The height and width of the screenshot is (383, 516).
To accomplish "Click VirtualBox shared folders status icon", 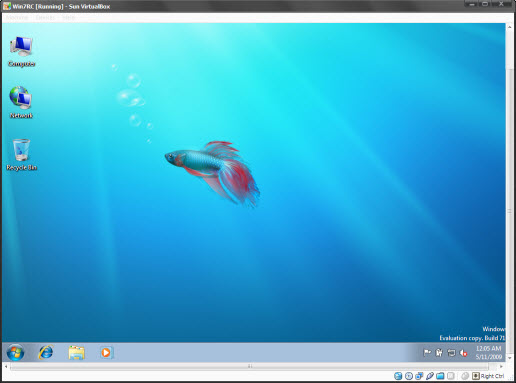I will 440,376.
